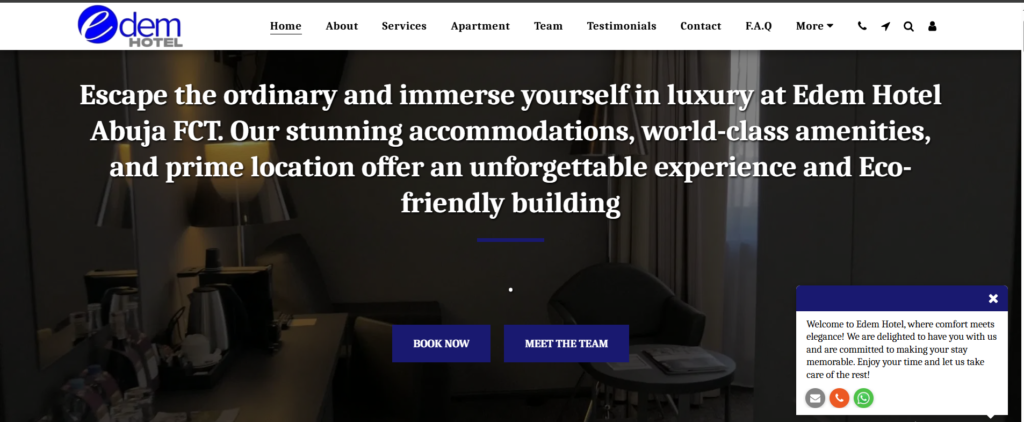
Task: Visit the Contact page
Action: coord(701,26)
